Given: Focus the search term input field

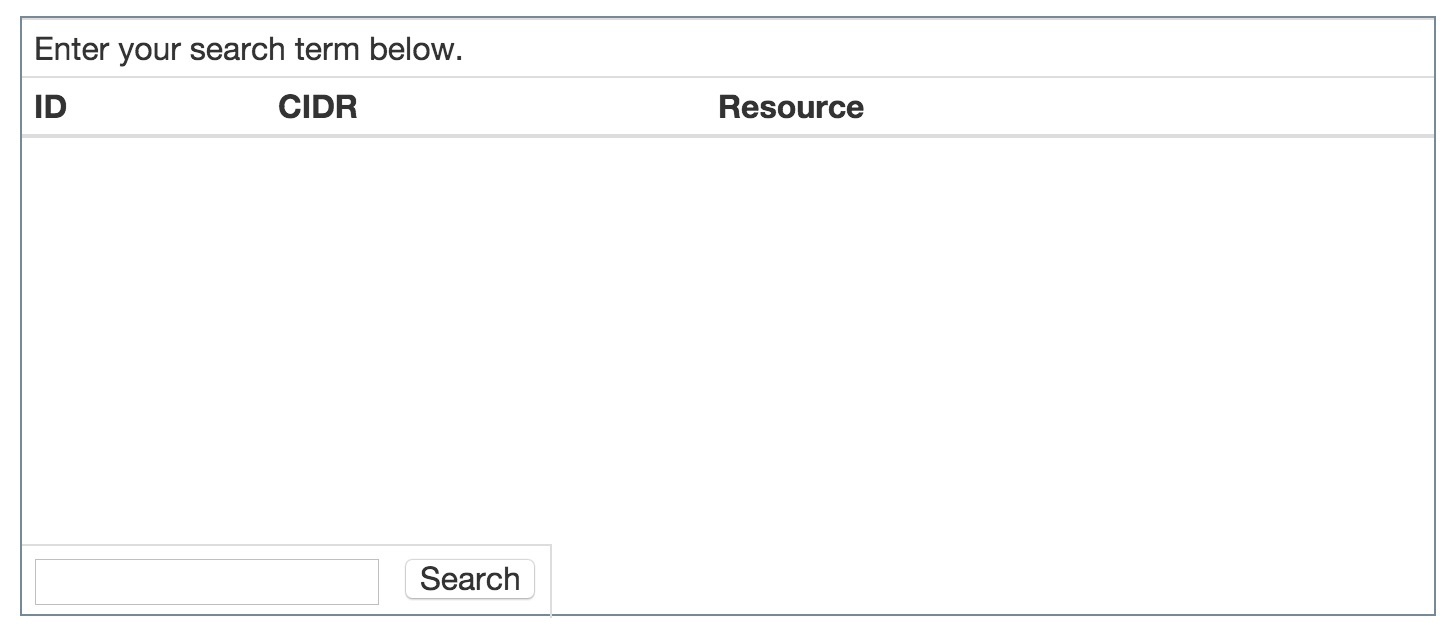Looking at the screenshot, I should (x=207, y=582).
